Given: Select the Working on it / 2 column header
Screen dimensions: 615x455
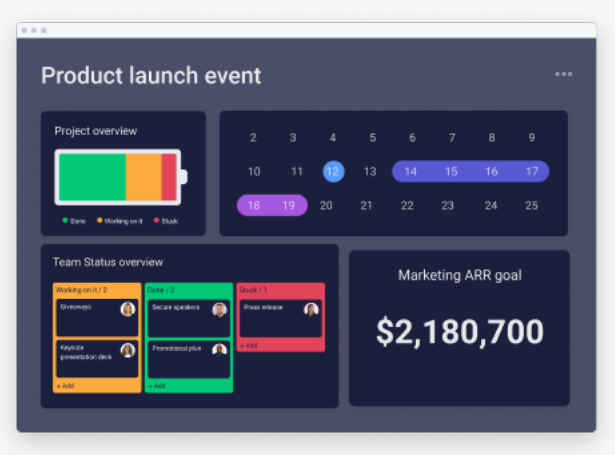Looking at the screenshot, I should [81, 290].
